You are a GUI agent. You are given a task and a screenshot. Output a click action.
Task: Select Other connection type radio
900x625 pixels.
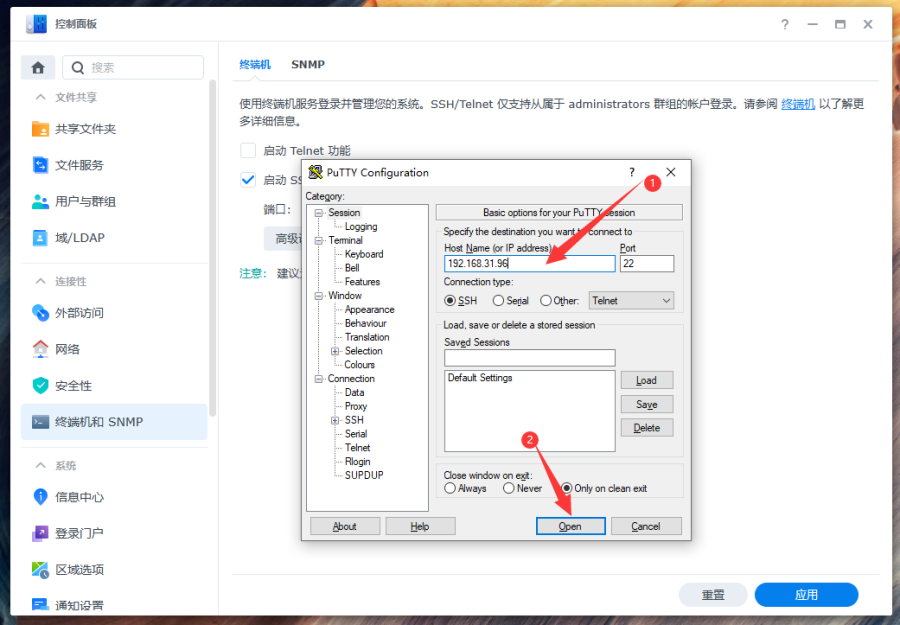(546, 301)
